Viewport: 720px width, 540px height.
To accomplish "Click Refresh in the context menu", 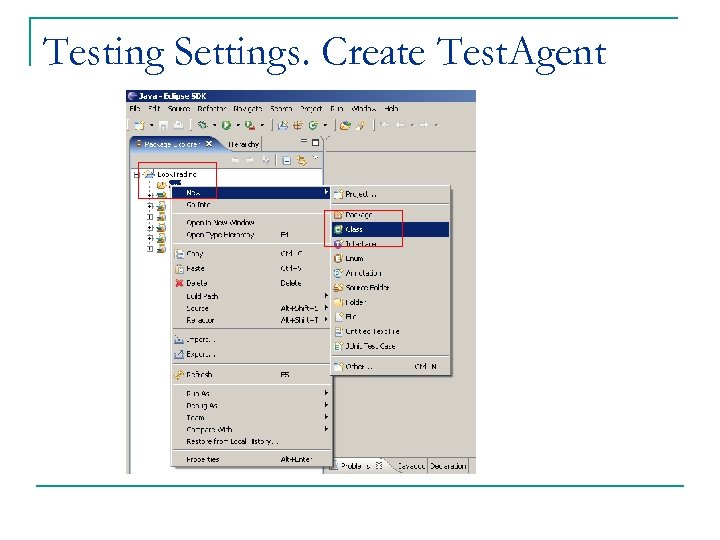I will coord(251,375).
